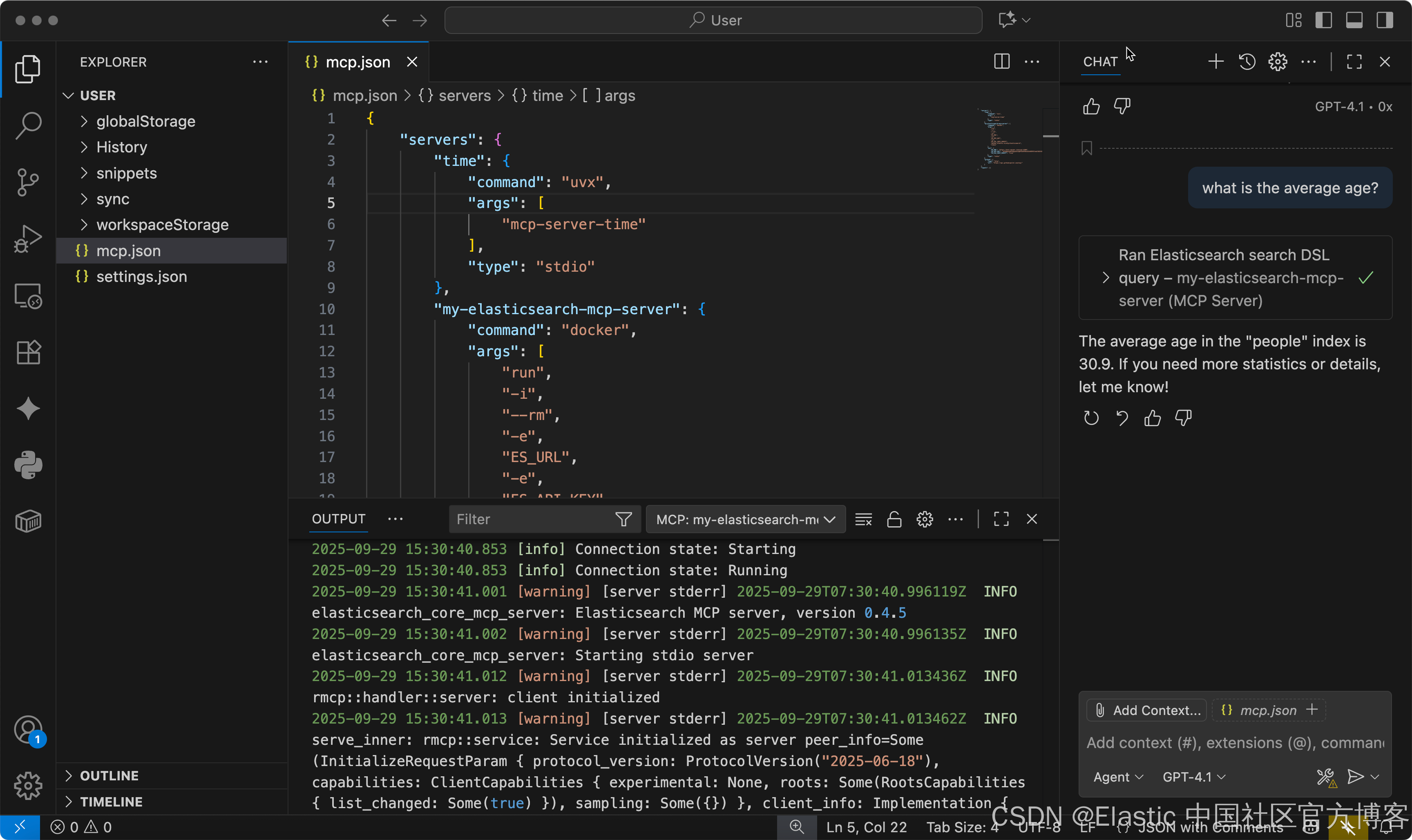Image resolution: width=1412 pixels, height=840 pixels.
Task: Send the chat message
Action: pyautogui.click(x=1355, y=777)
